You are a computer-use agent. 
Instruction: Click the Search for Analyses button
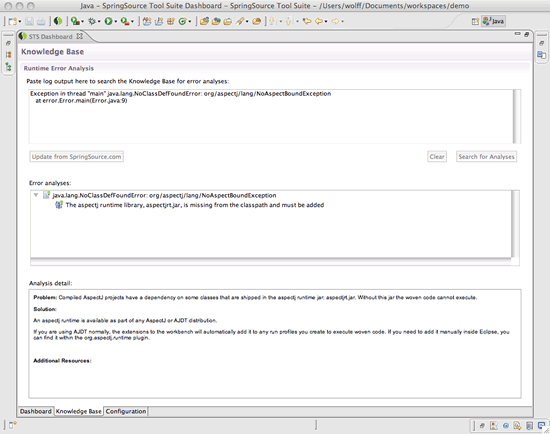pyautogui.click(x=486, y=156)
